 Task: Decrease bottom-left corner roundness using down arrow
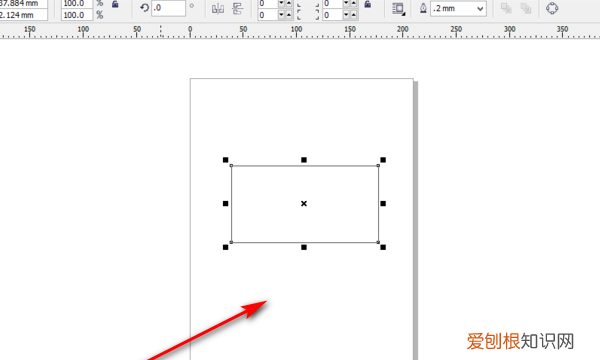(x=281, y=15)
